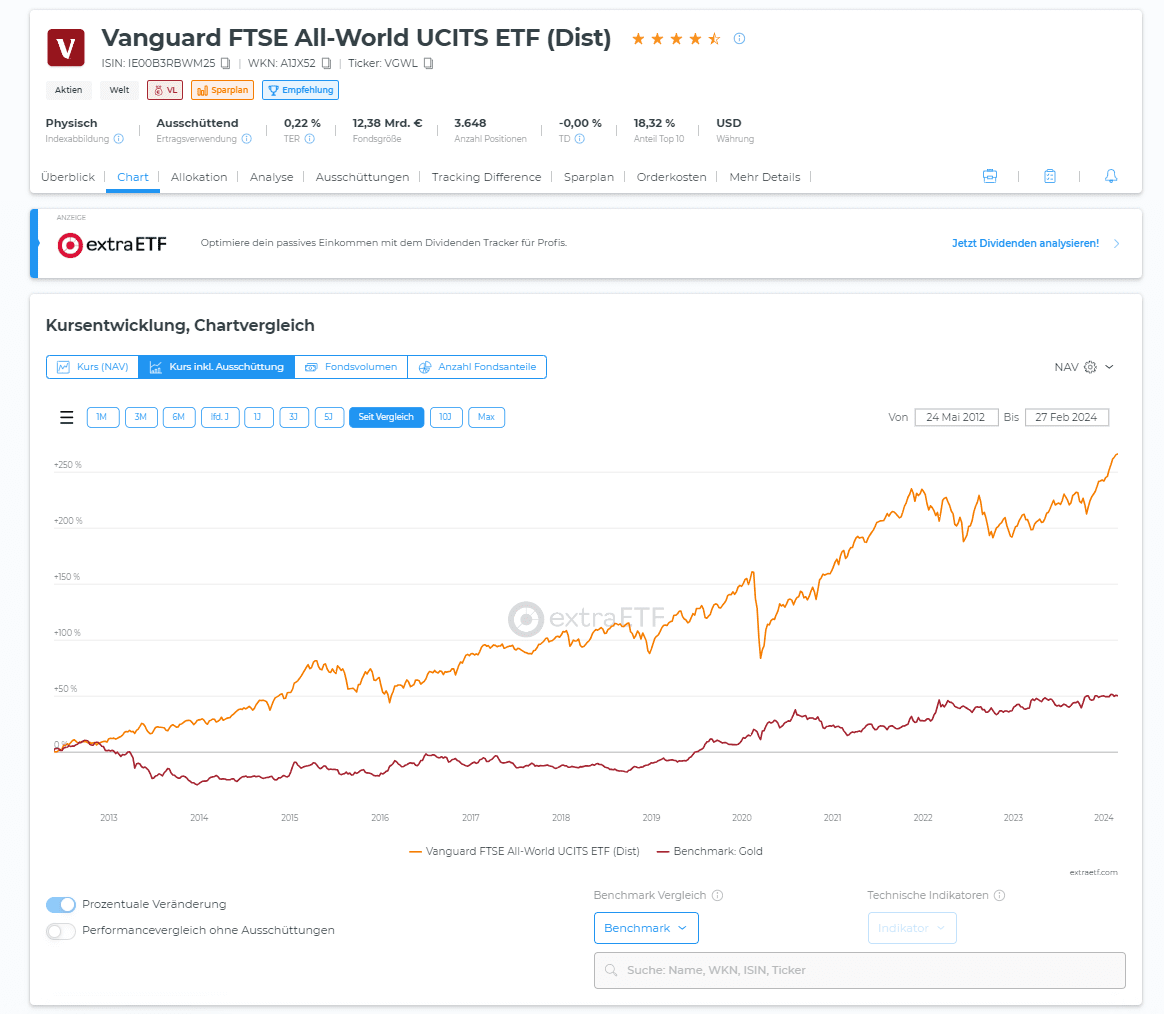Click the bell alert icon

tap(1110, 176)
